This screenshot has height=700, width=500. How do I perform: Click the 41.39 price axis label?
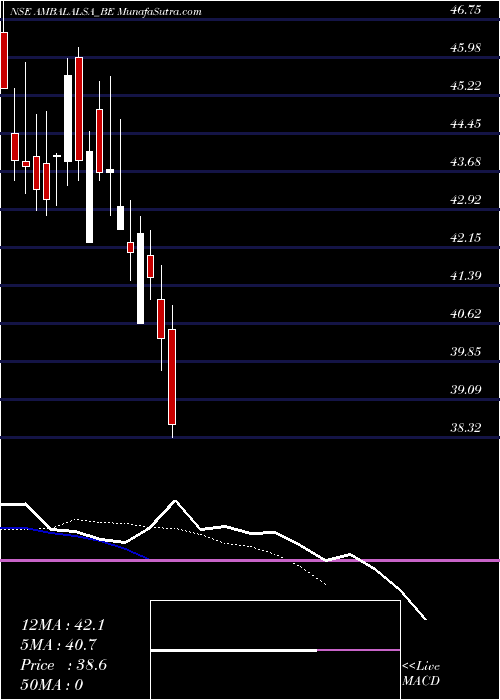[466, 276]
